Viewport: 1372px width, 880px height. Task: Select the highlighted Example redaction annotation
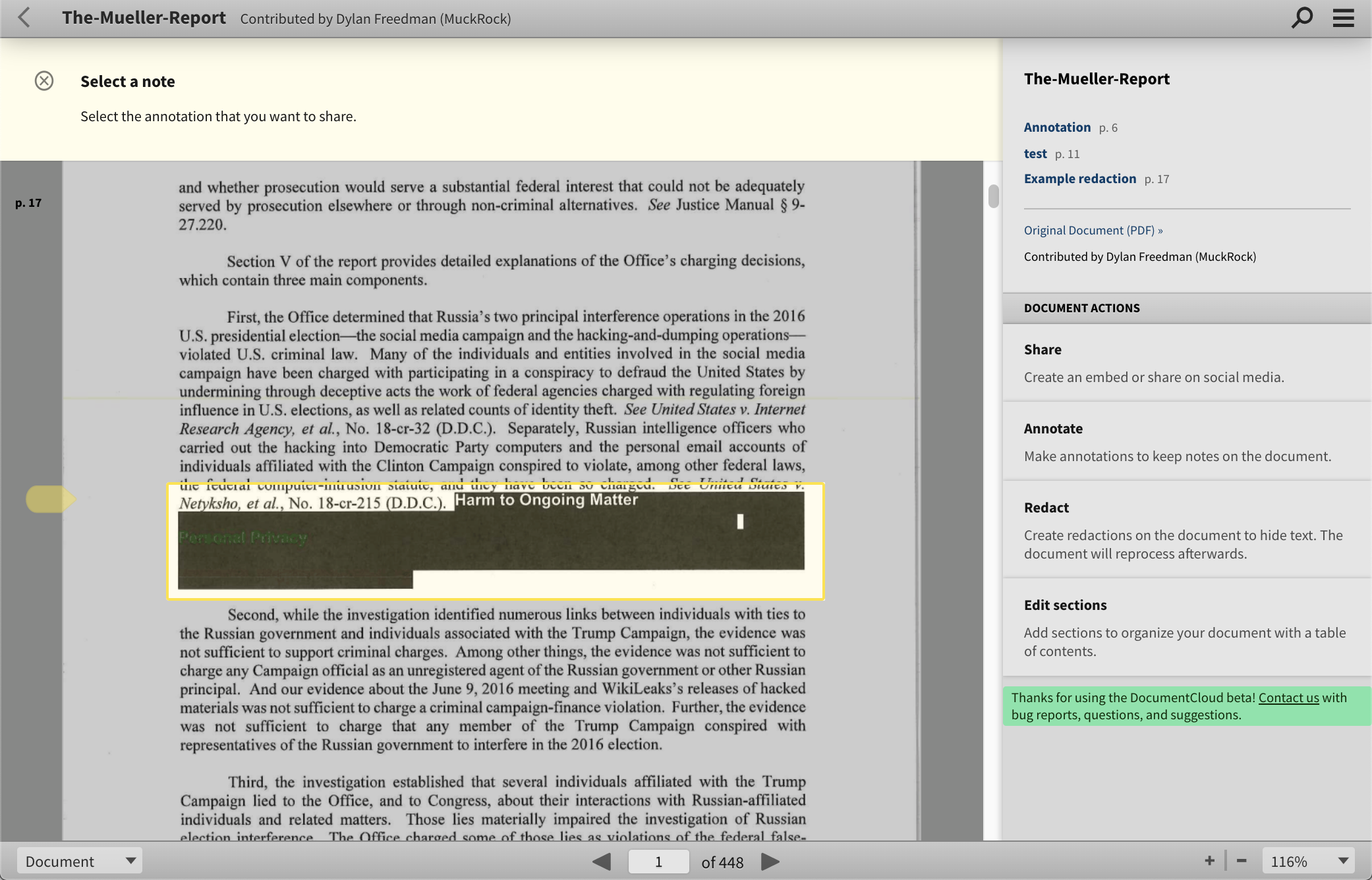[495, 541]
